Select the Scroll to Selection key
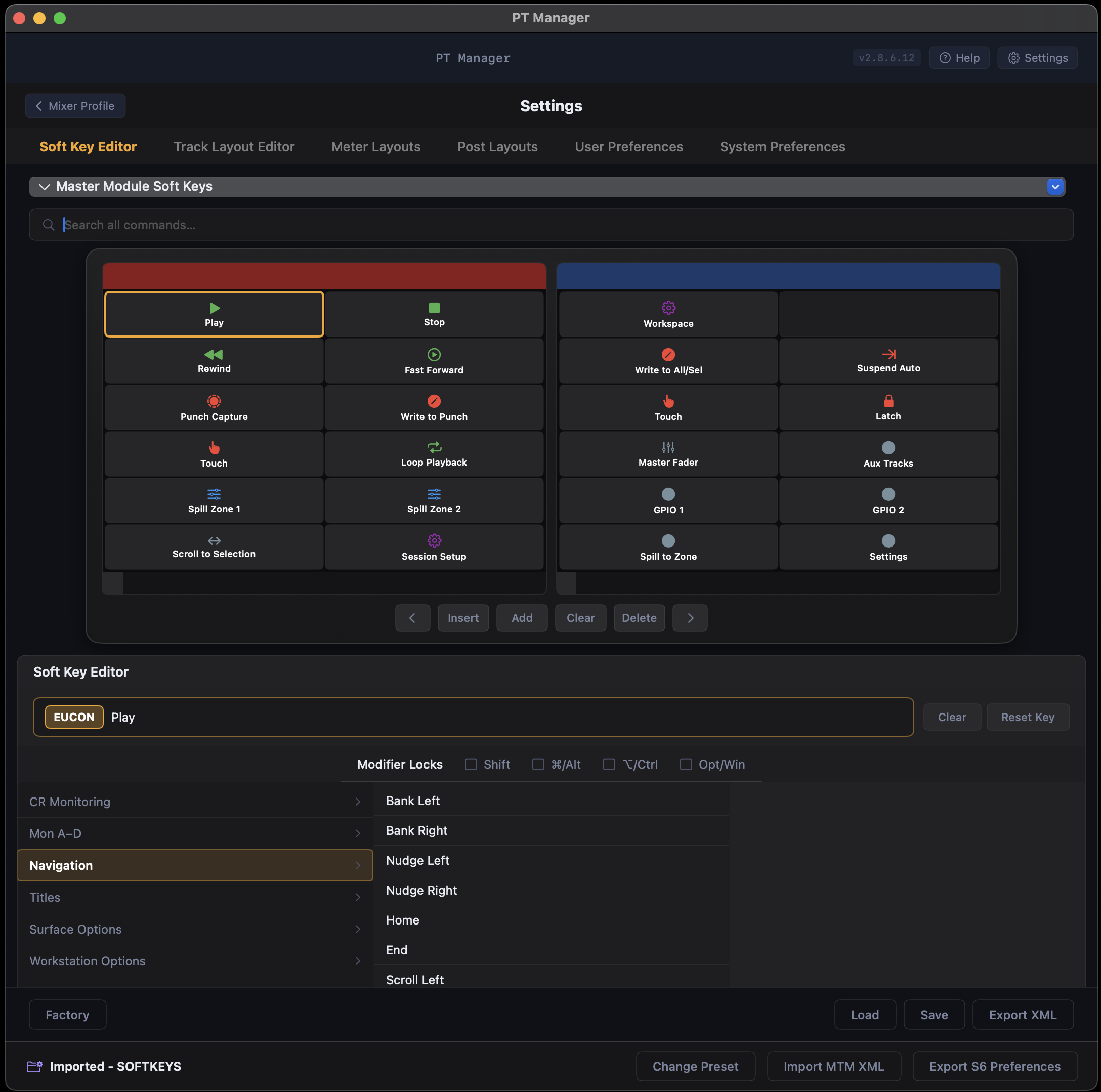1101x1092 pixels. [214, 547]
